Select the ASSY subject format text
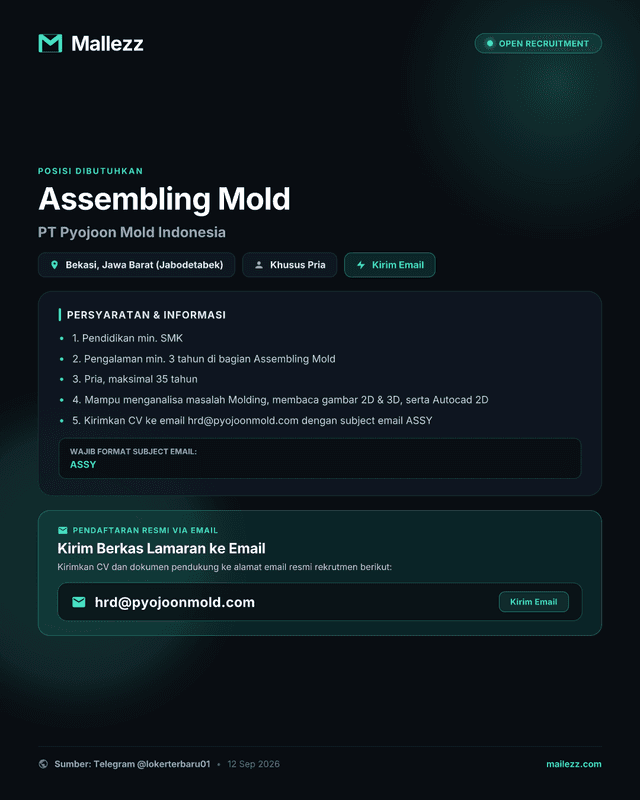The width and height of the screenshot is (640, 800). 83,464
